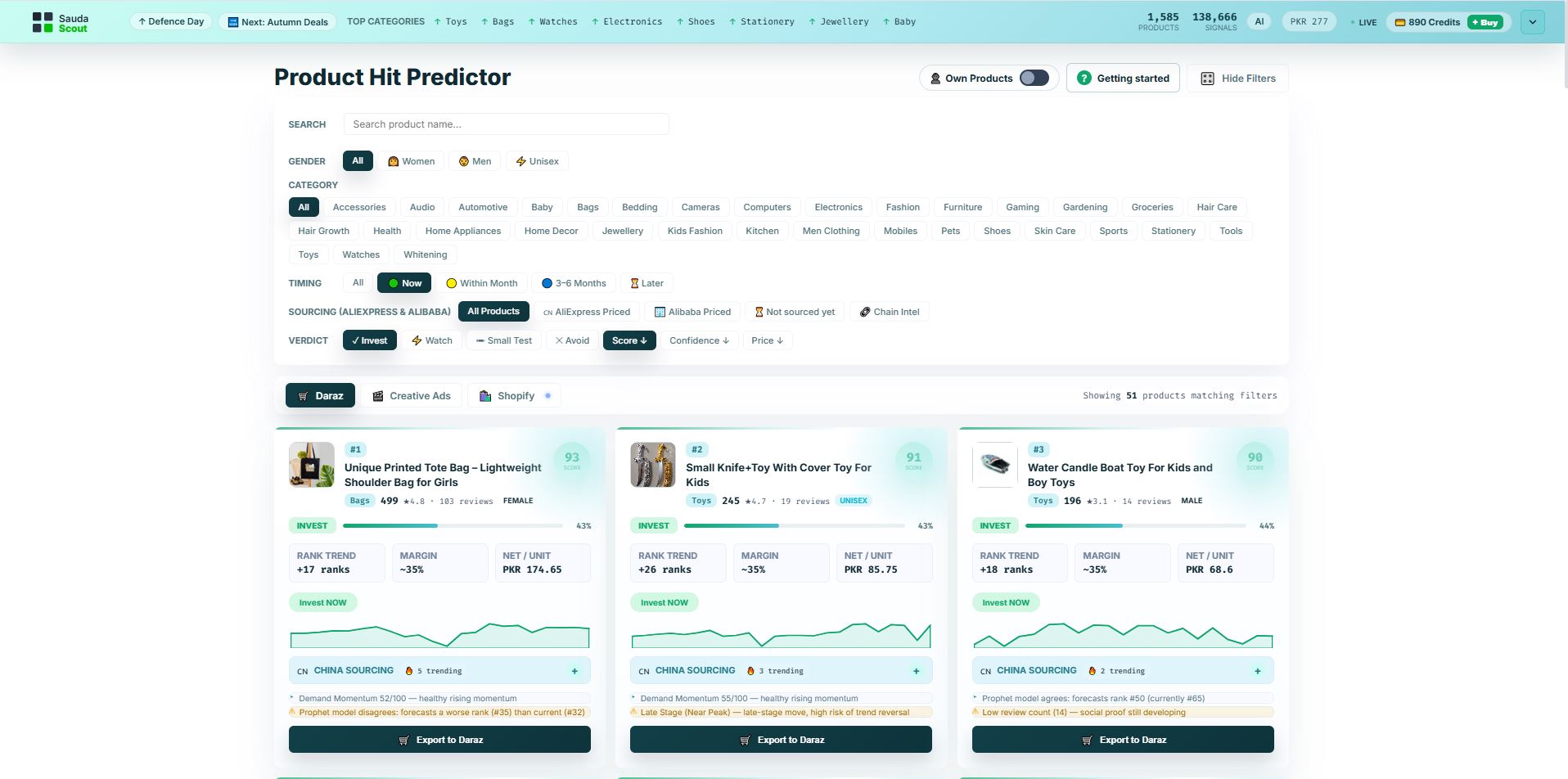Click the Getting started question mark icon
The height and width of the screenshot is (779, 1568).
pyautogui.click(x=1084, y=78)
